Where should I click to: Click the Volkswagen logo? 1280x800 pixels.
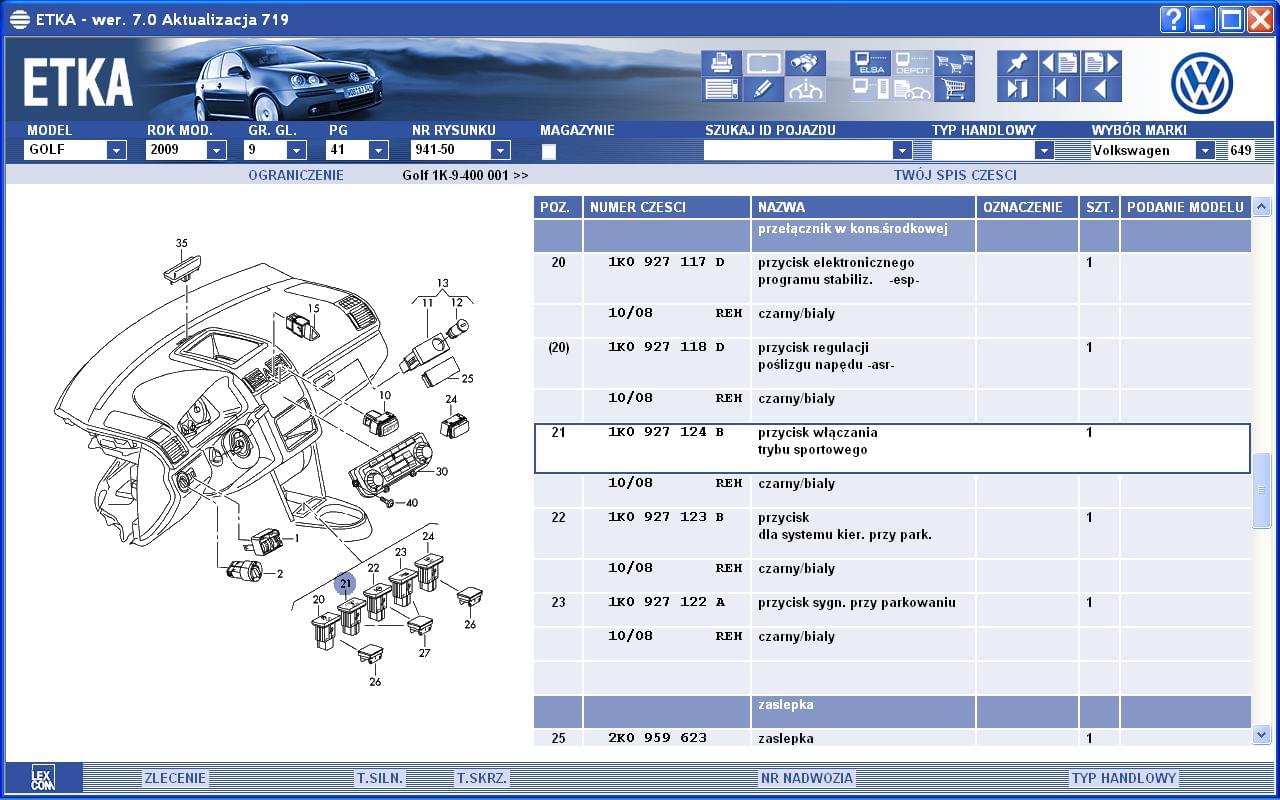[x=1202, y=83]
